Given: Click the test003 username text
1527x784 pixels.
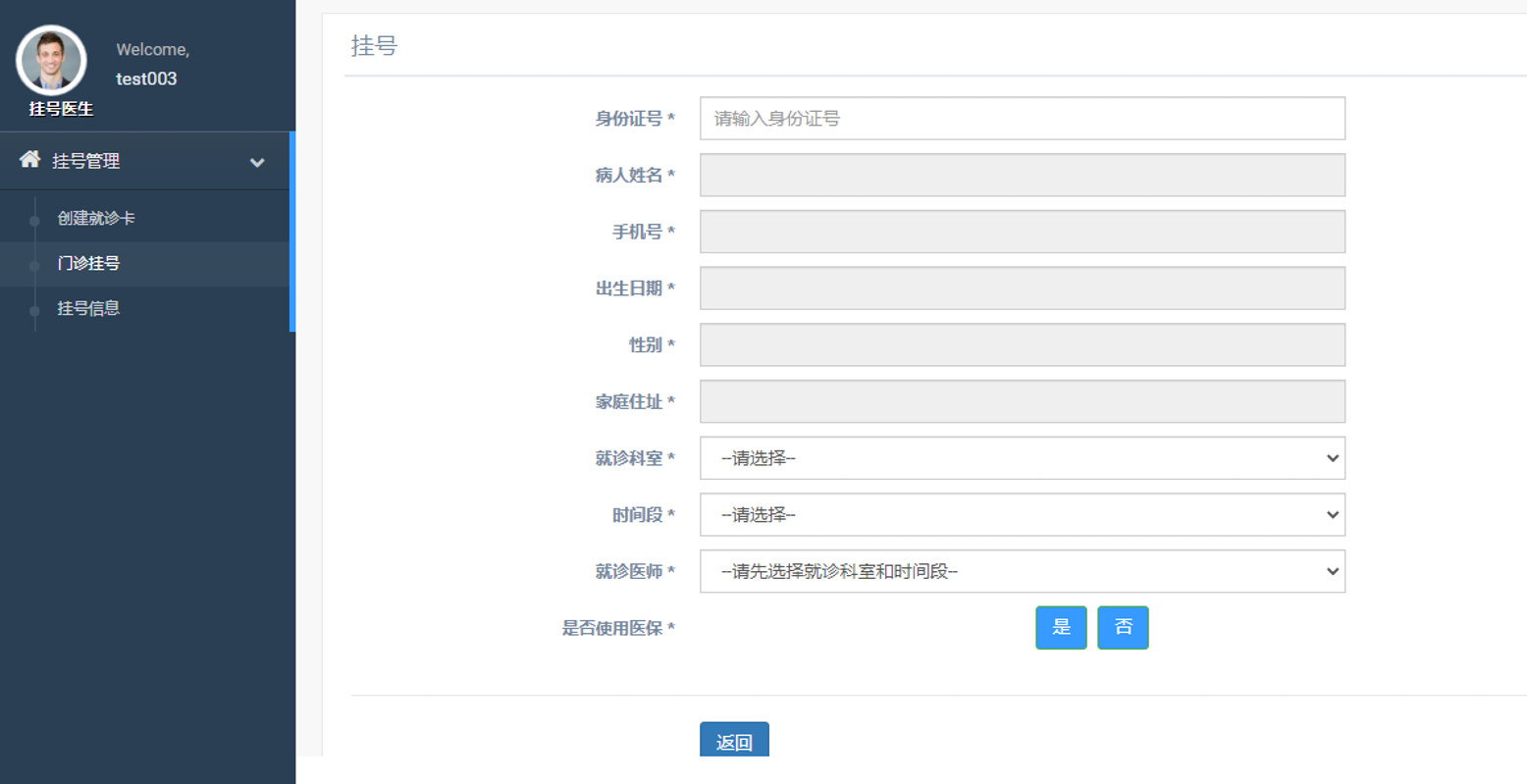Looking at the screenshot, I should pyautogui.click(x=146, y=79).
